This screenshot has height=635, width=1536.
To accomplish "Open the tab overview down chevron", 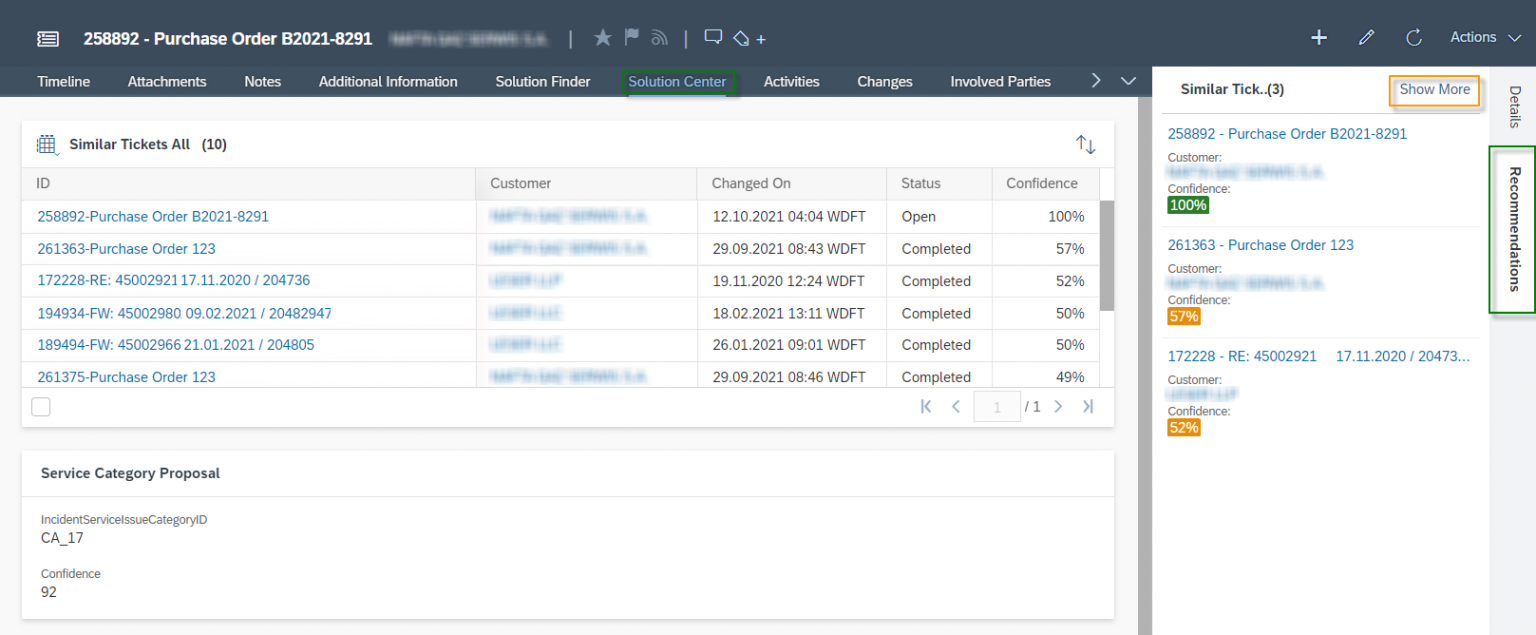I will point(1128,81).
